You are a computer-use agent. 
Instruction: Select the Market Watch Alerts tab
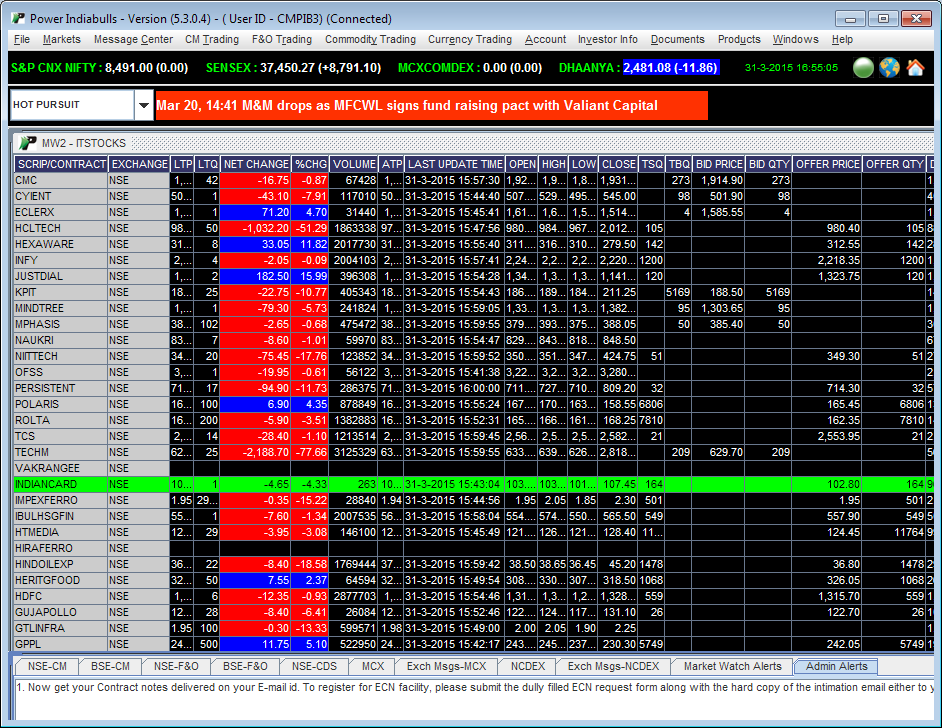tap(732, 666)
